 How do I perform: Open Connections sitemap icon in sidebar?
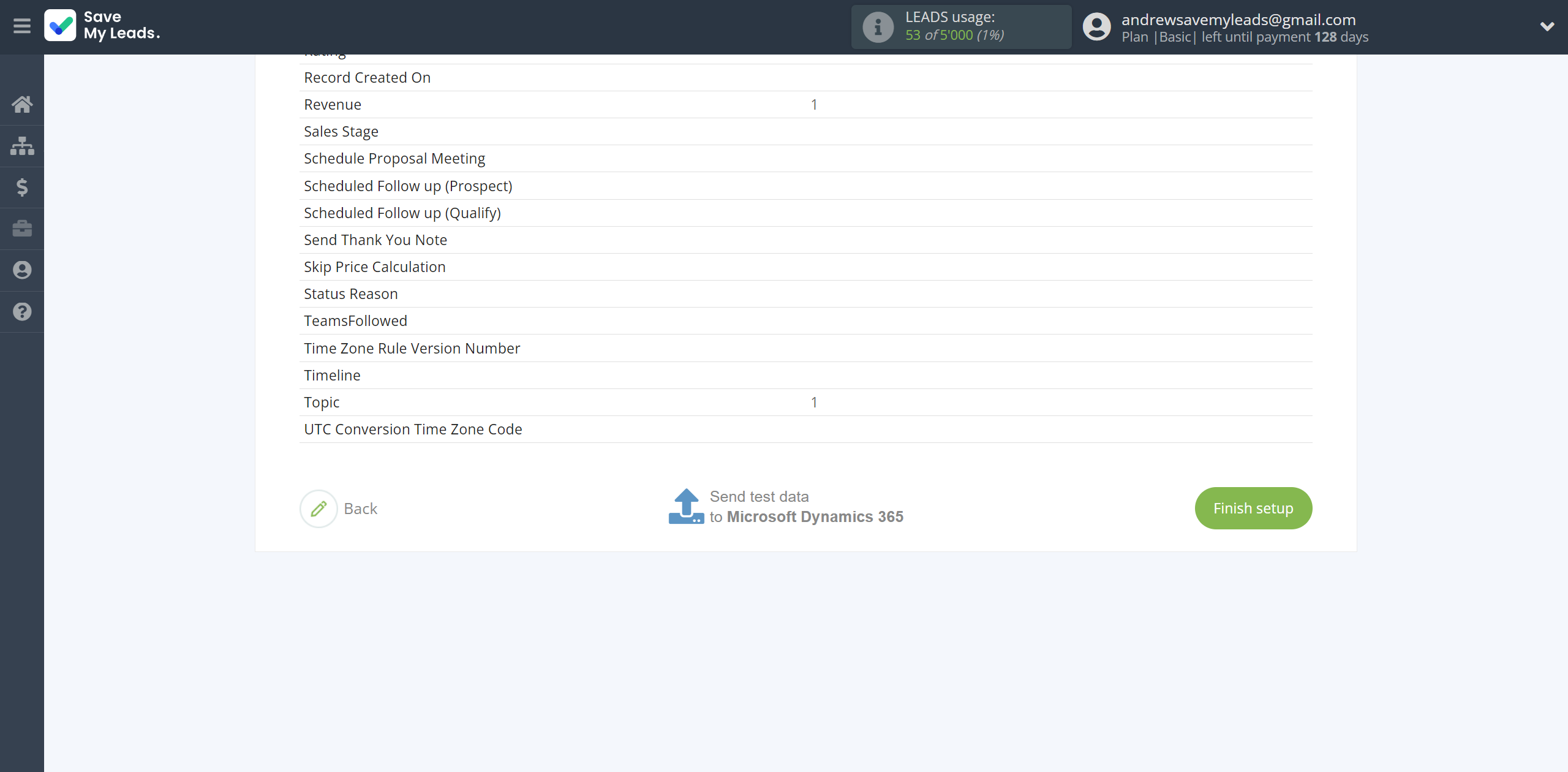22,146
